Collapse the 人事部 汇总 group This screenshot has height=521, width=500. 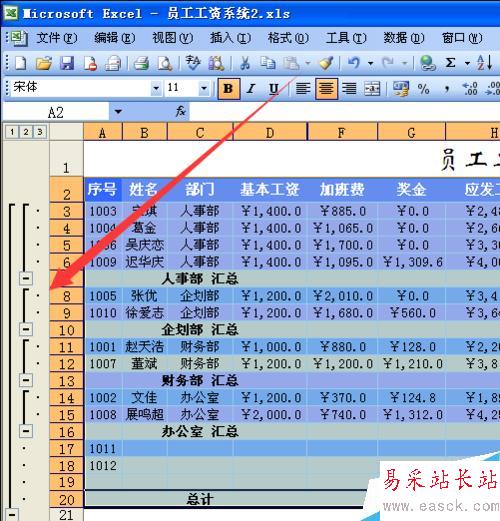(26, 278)
